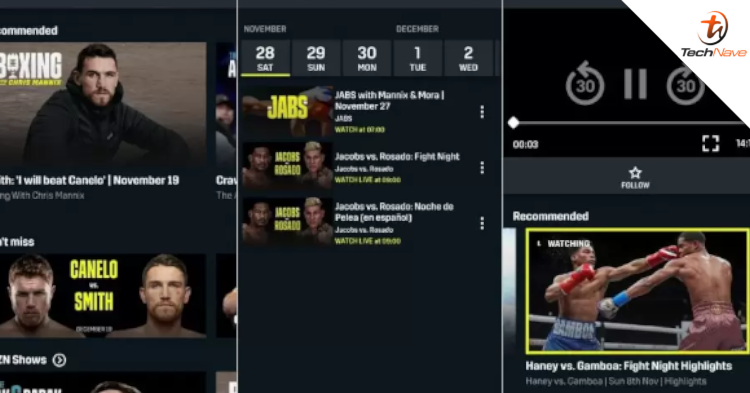Click the NOVEMBER month label

click(x=265, y=29)
